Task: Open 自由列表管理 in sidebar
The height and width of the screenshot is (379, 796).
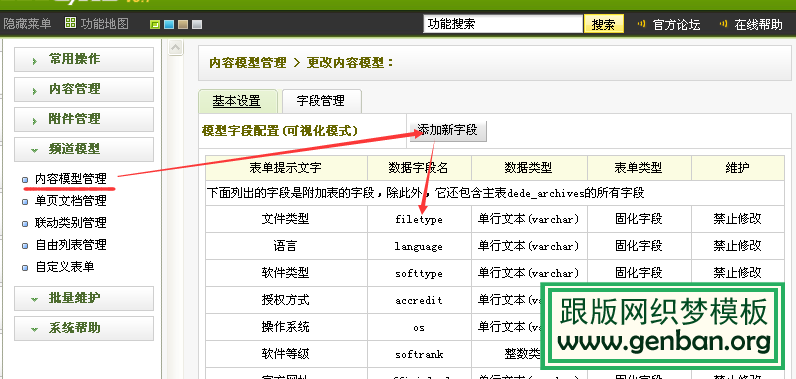Action: click(71, 245)
